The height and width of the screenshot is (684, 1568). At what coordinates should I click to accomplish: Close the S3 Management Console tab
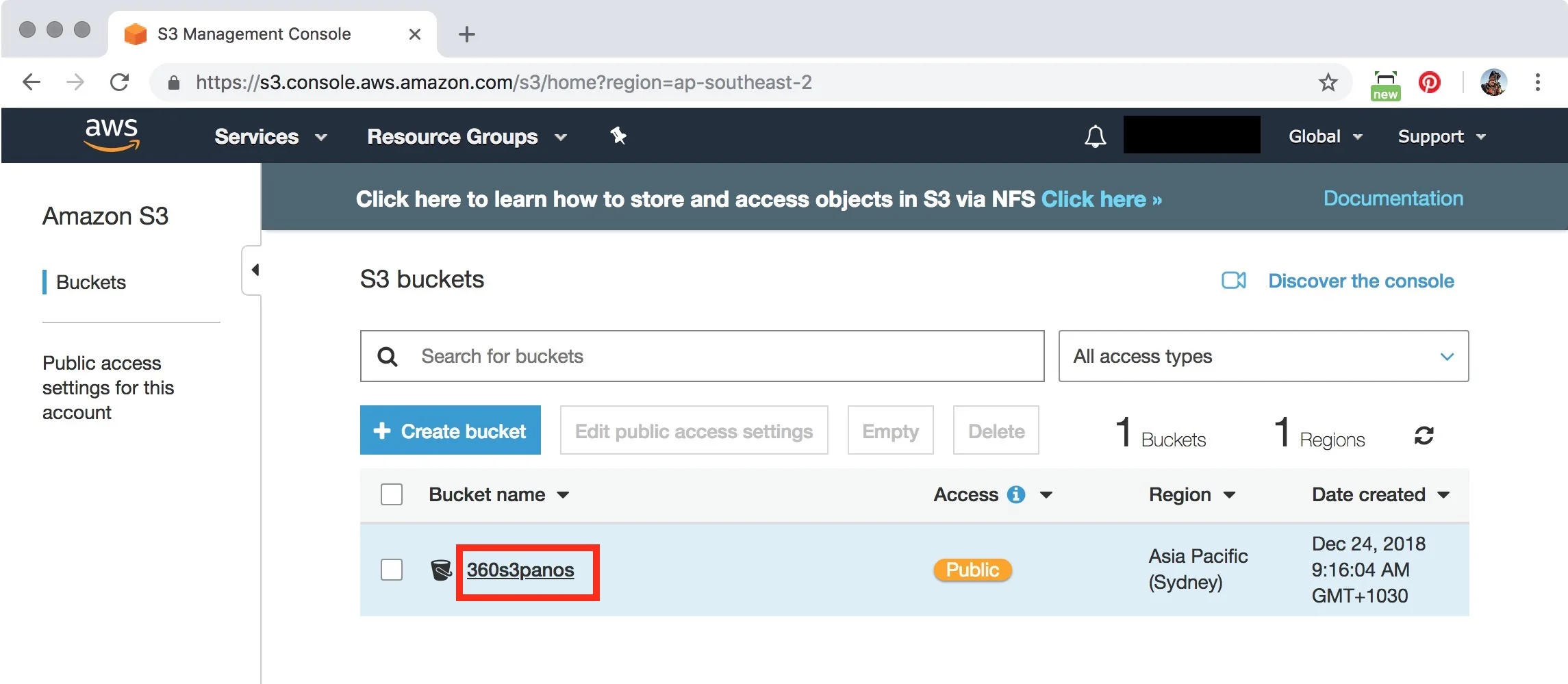[x=414, y=34]
